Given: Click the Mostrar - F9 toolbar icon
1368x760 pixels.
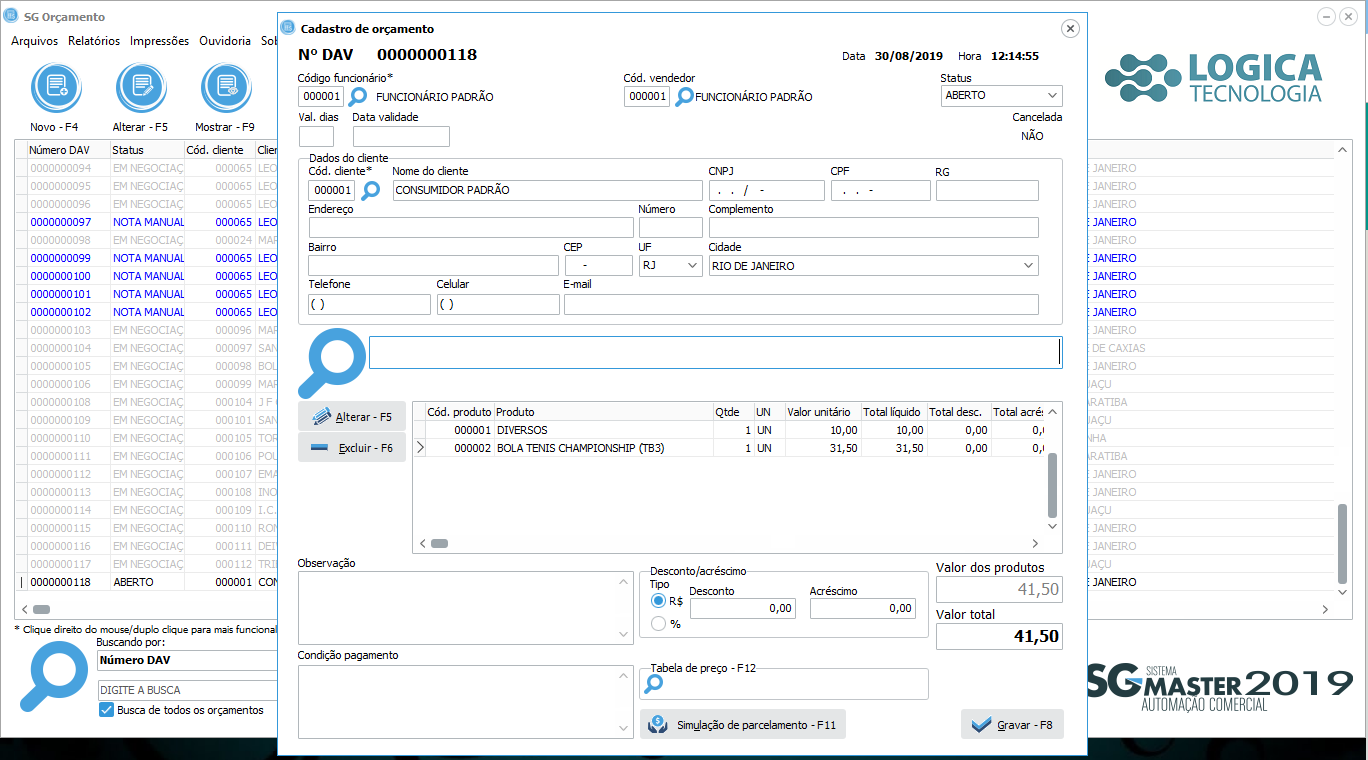Looking at the screenshot, I should [x=226, y=87].
